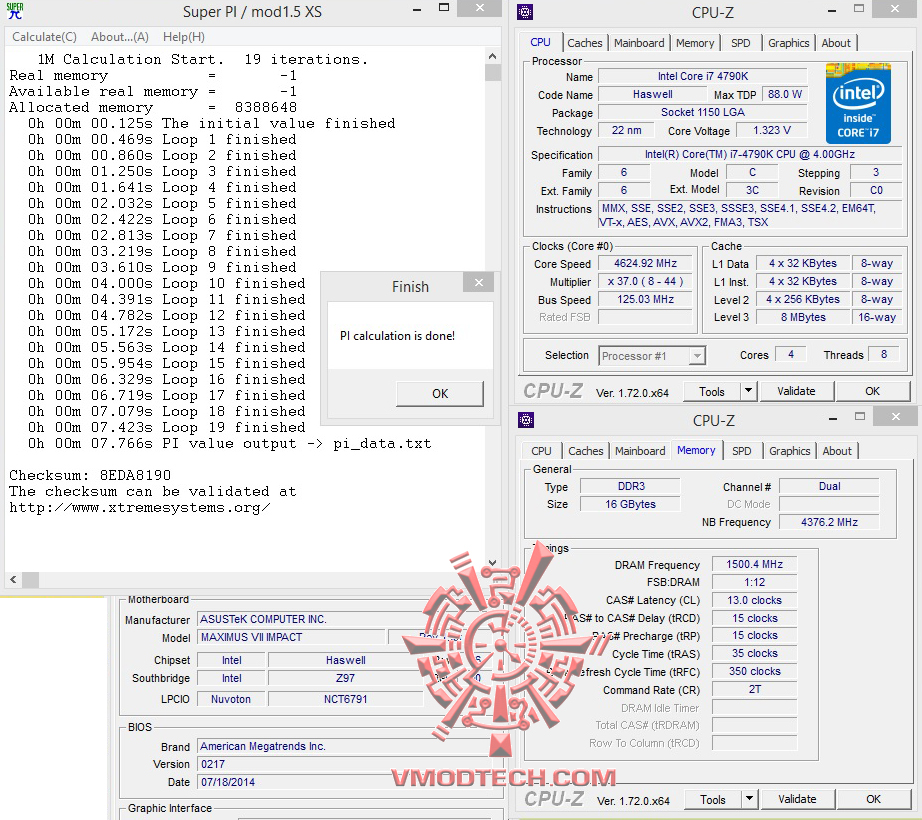The height and width of the screenshot is (820, 922).
Task: Open SPD tab in bottom CPU-Z window
Action: [741, 451]
